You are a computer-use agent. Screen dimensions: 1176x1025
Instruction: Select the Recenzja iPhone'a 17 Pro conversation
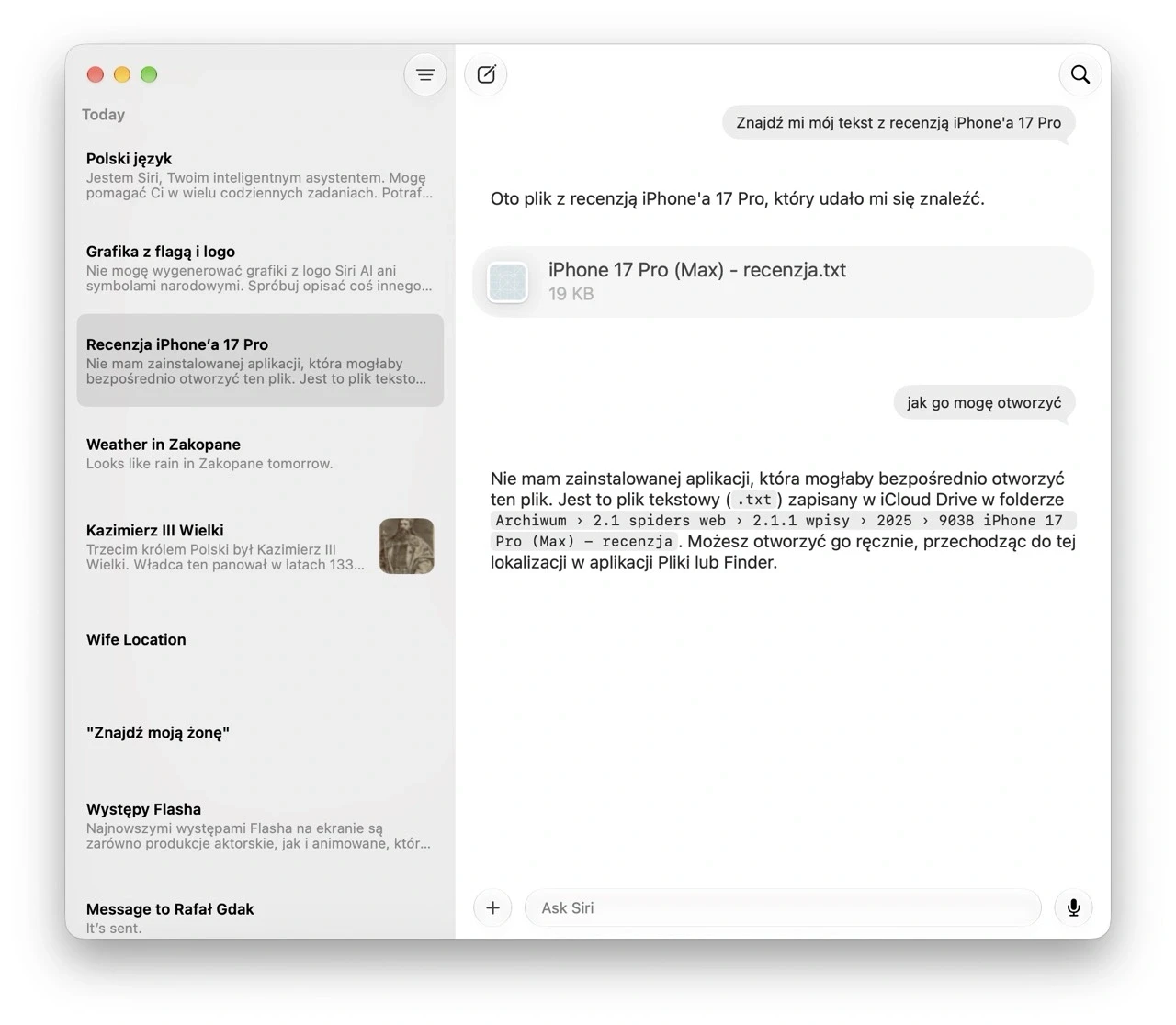pyautogui.click(x=260, y=360)
